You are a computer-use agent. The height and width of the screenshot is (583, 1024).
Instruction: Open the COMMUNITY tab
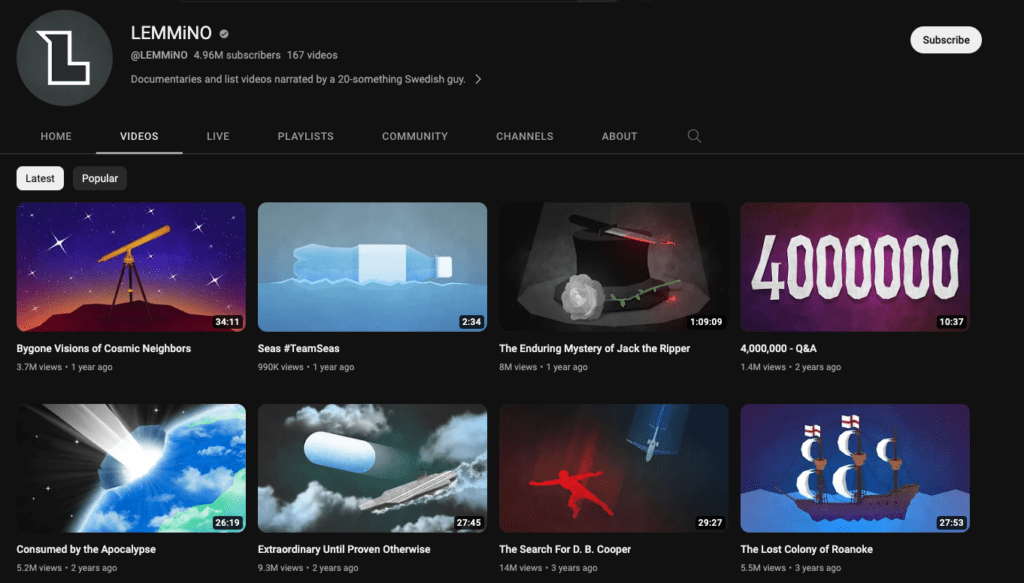tap(415, 136)
